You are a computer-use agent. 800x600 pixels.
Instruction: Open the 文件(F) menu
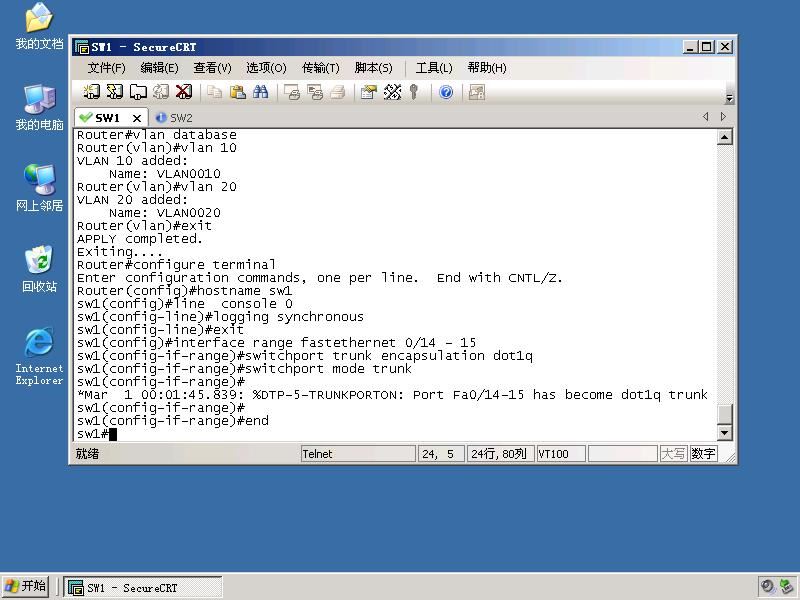106,68
